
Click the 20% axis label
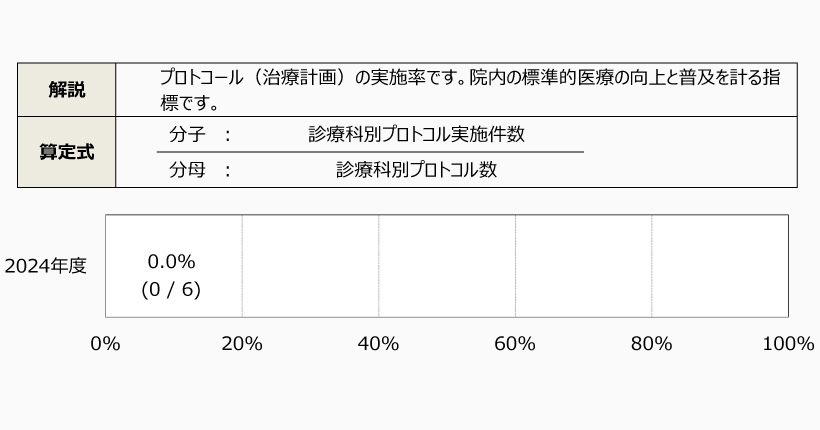[x=242, y=344]
